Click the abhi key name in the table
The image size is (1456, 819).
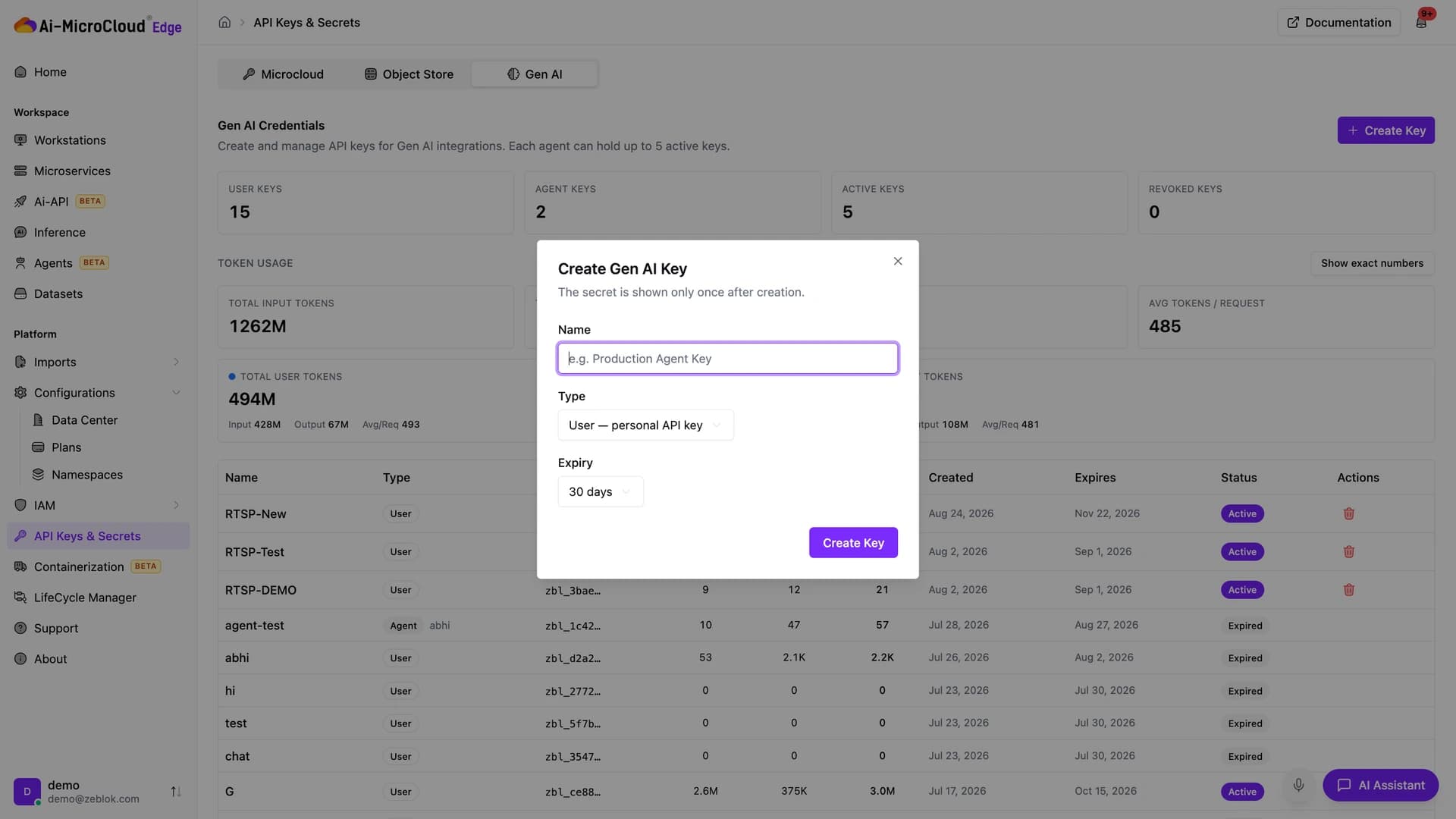[237, 658]
